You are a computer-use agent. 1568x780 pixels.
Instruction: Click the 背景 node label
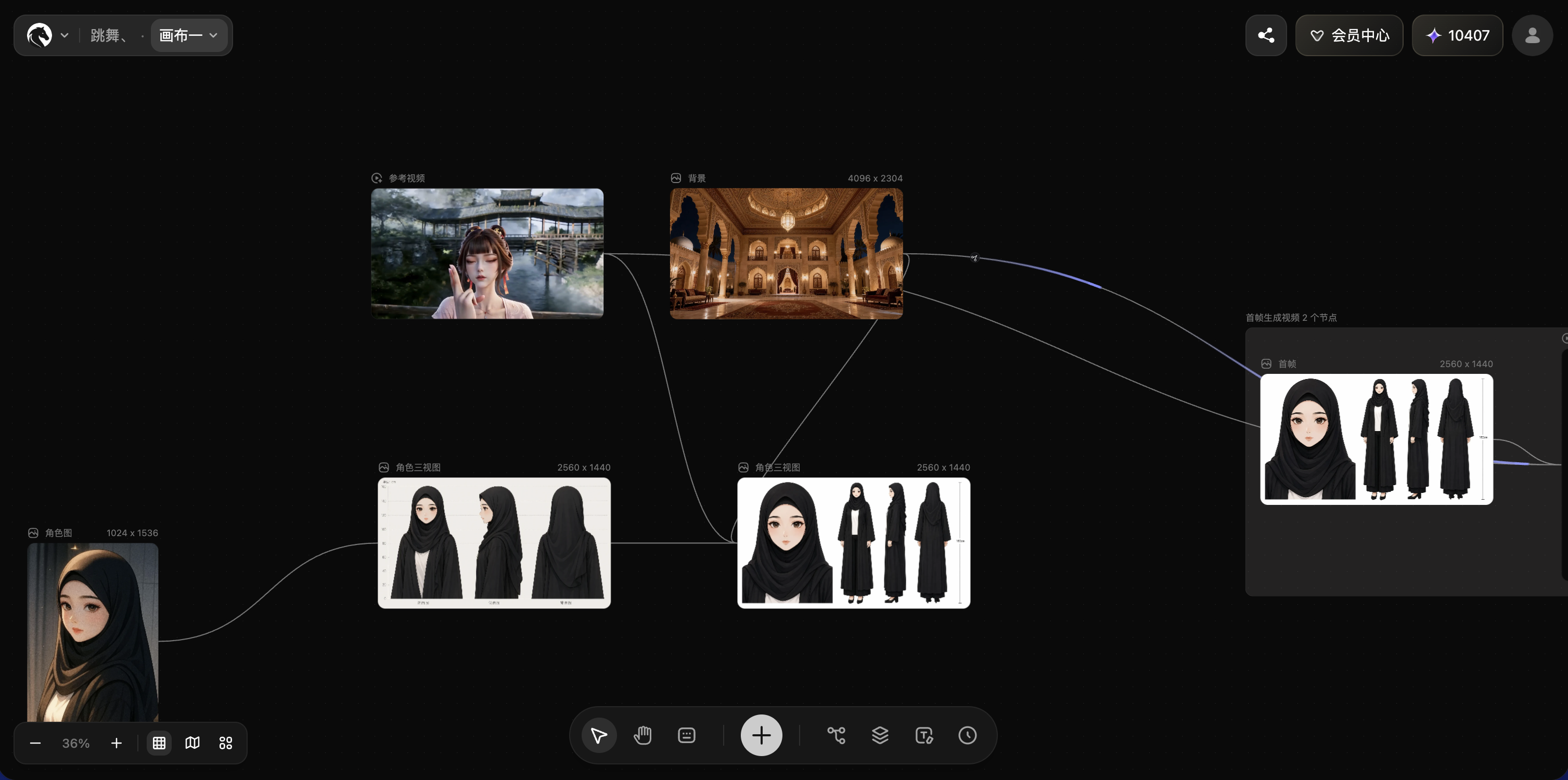pos(697,178)
